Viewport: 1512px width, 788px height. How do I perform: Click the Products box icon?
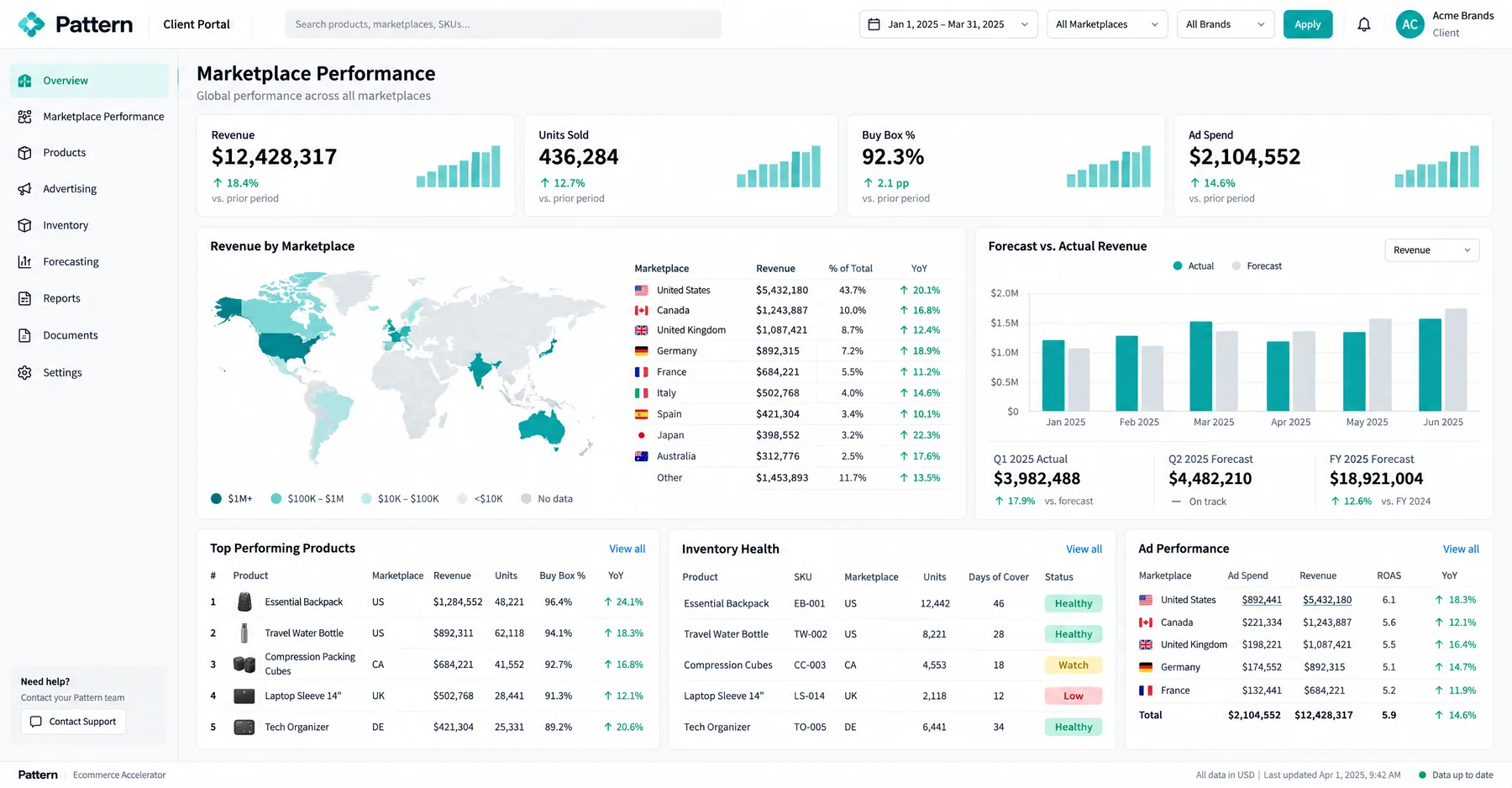(25, 153)
